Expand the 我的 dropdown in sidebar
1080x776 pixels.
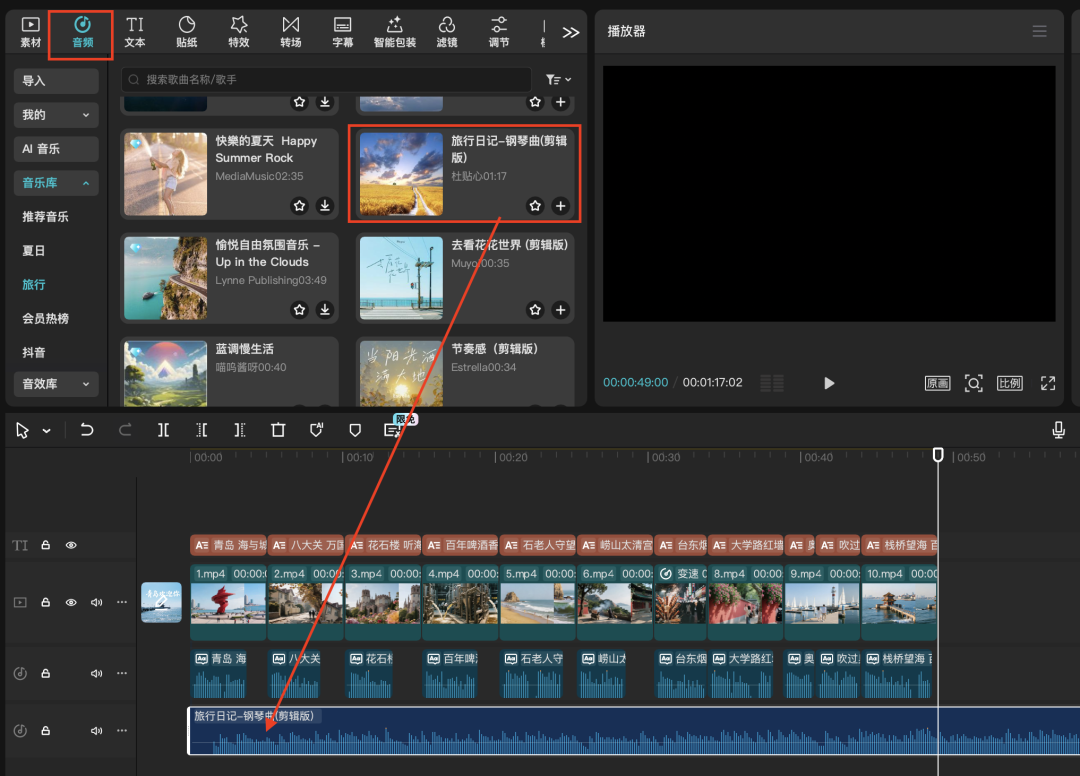coord(56,115)
